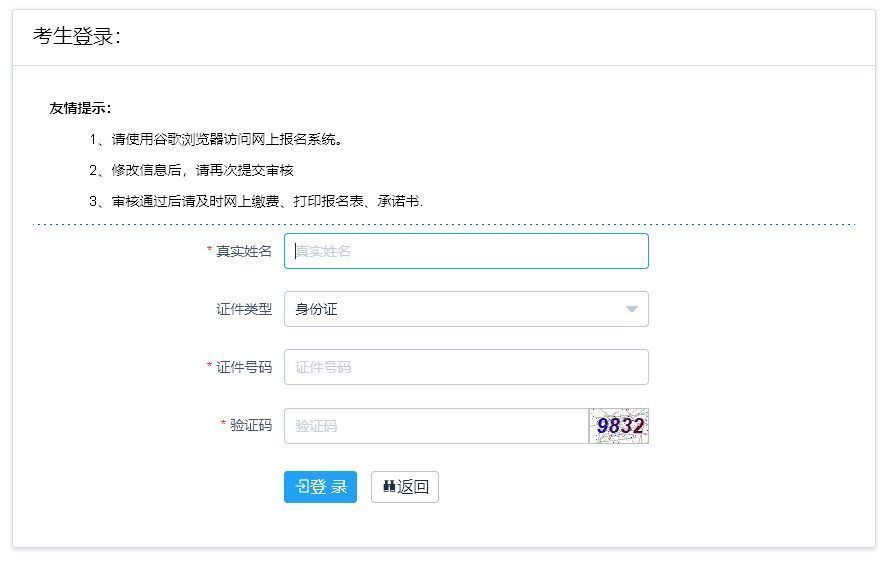
Task: Click into the 证件号码 text box
Action: pos(465,367)
